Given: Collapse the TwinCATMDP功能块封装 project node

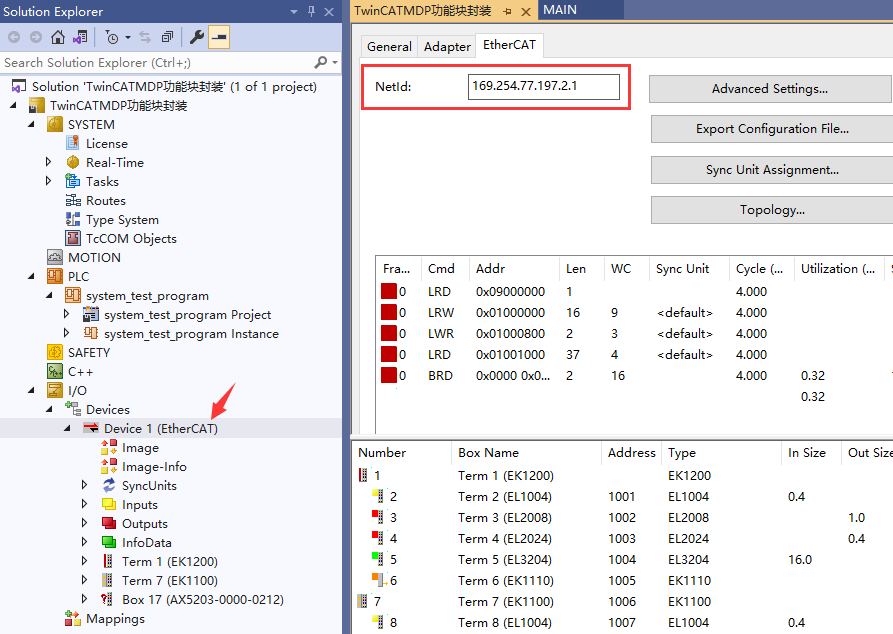Looking at the screenshot, I should point(14,105).
